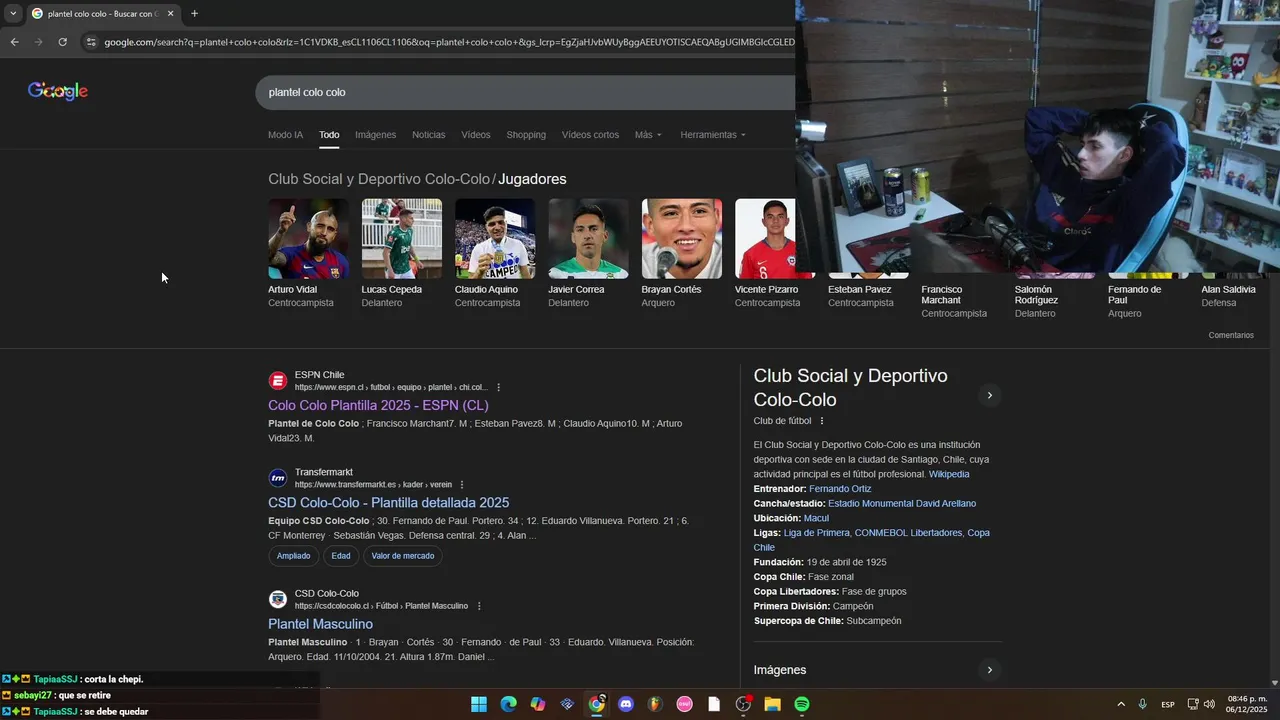Click Esteban Pavez player name

(x=859, y=290)
